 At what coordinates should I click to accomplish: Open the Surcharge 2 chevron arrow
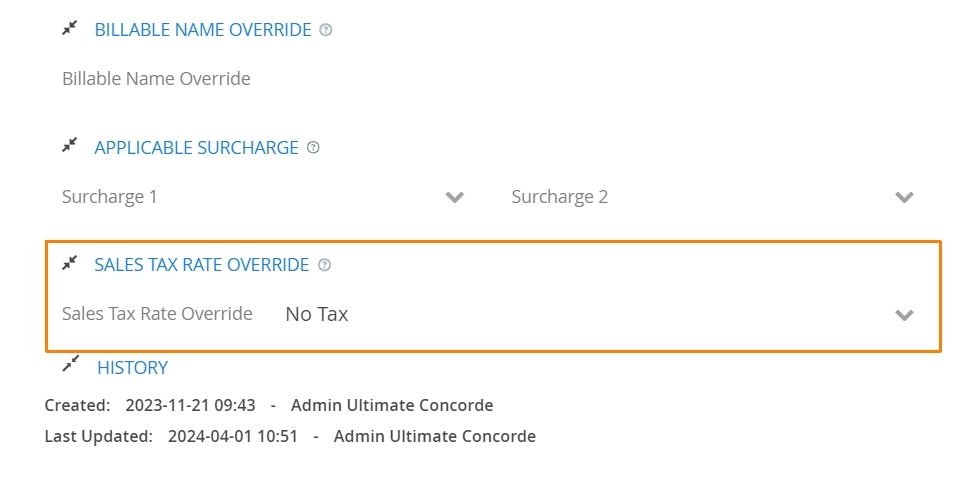(904, 197)
